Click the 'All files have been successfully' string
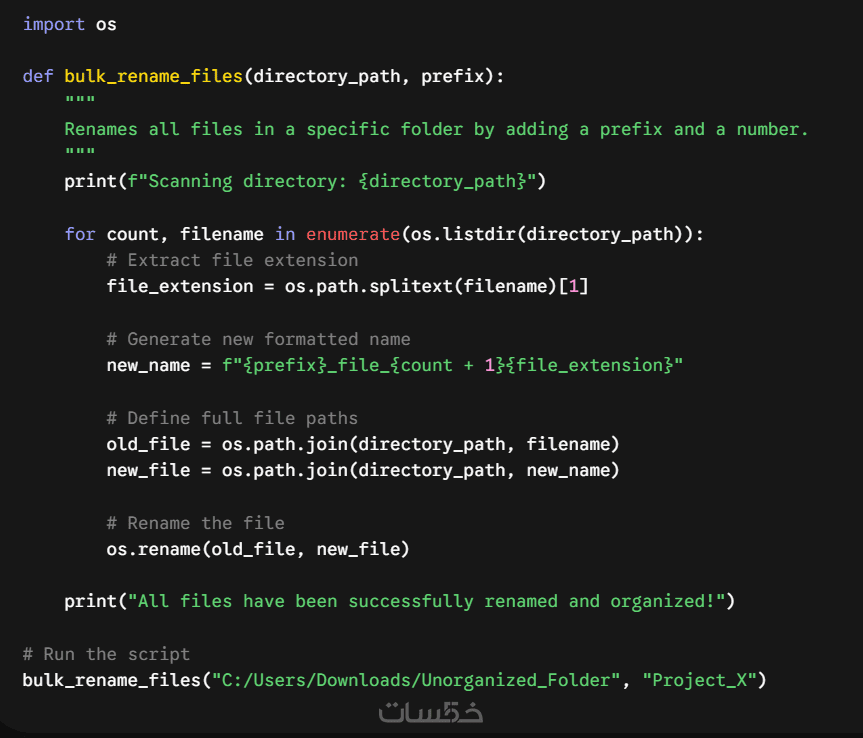Screen dimensions: 863x738 [300, 602]
